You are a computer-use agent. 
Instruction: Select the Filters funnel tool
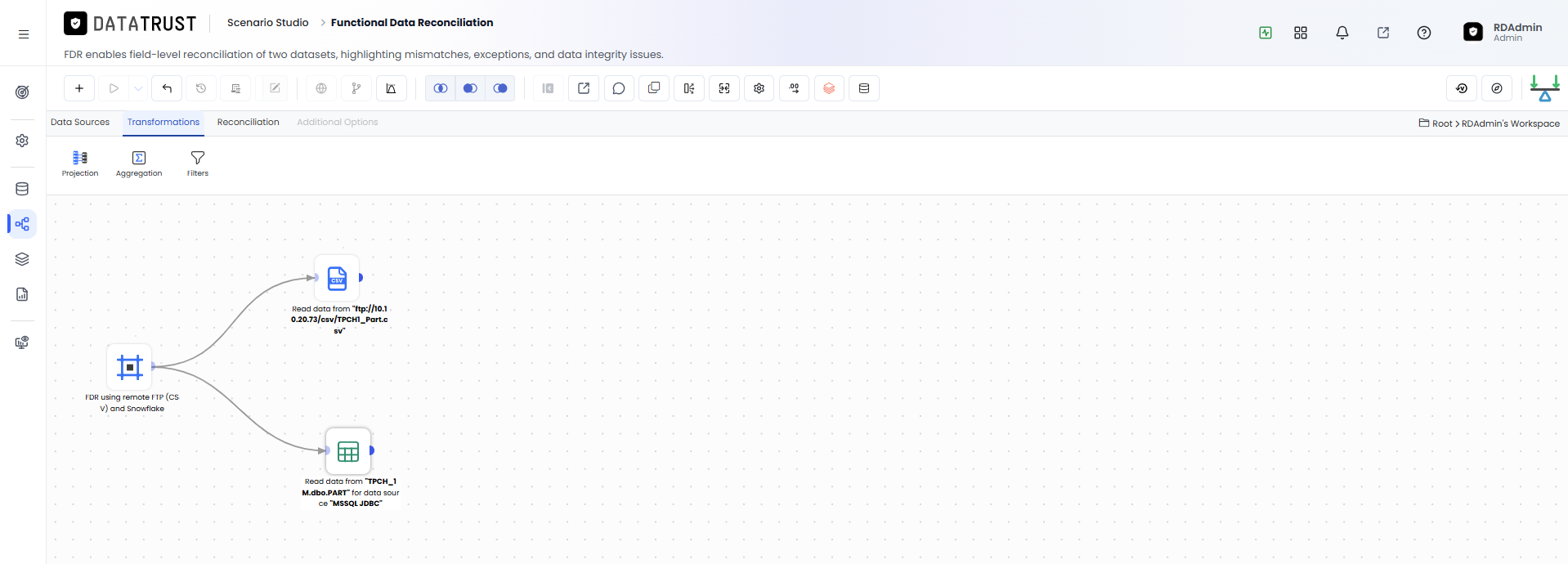[198, 163]
